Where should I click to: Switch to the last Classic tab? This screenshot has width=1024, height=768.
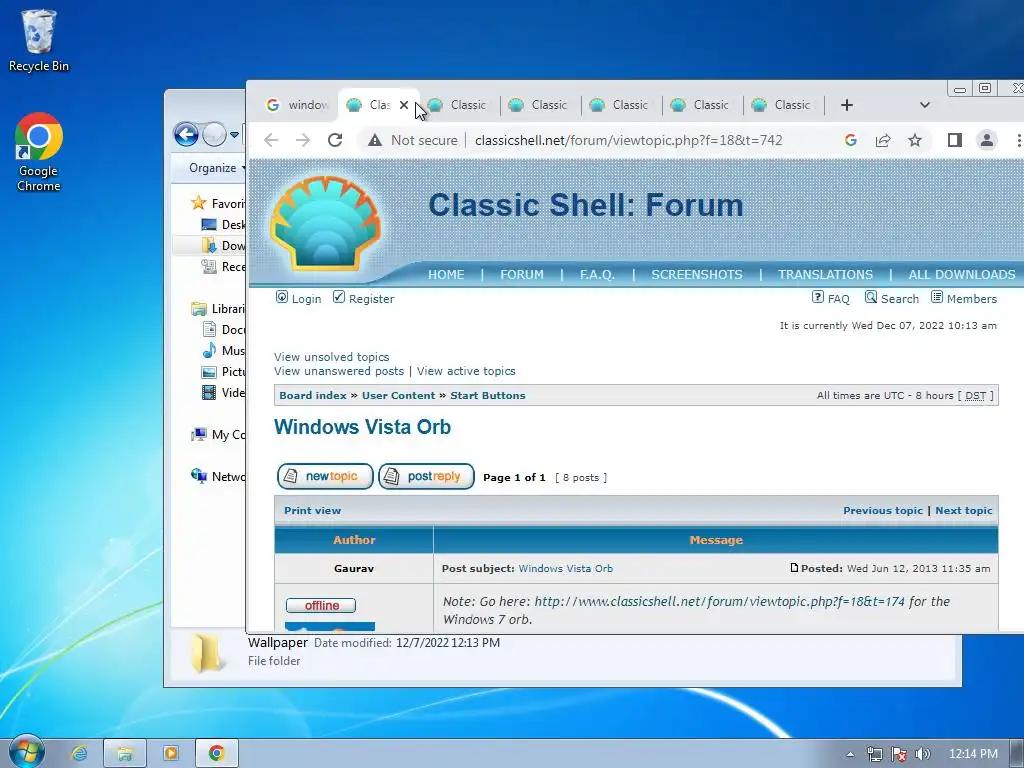click(784, 104)
